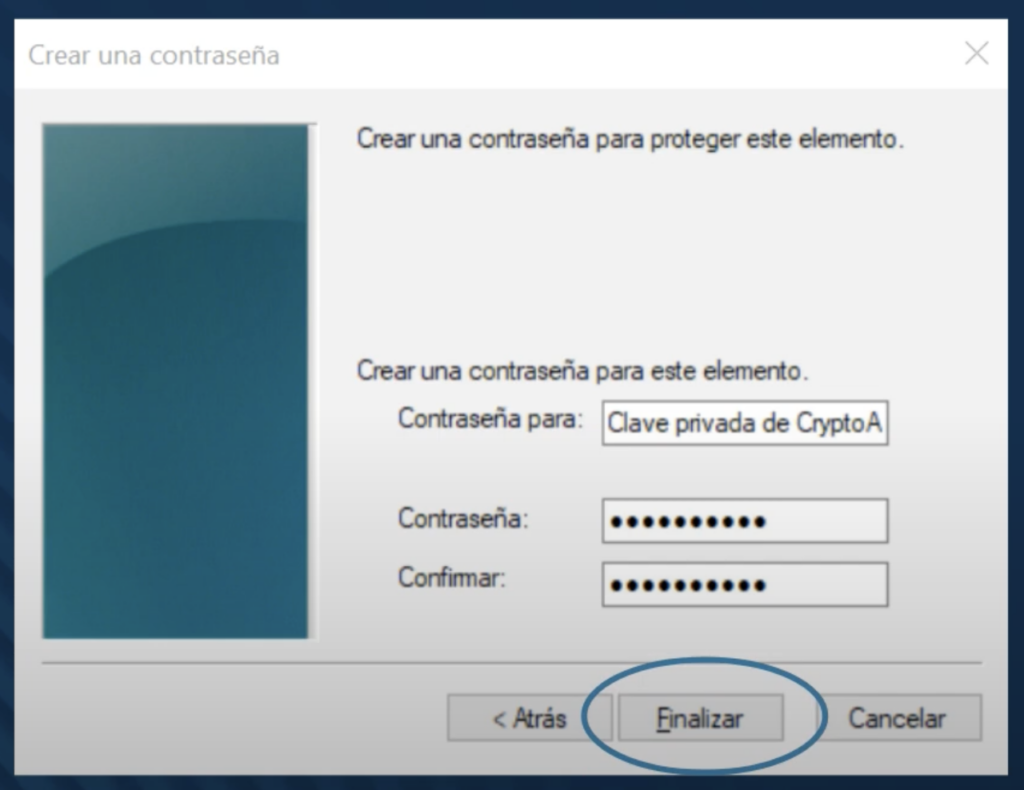Cancel the password creation dialog
The image size is (1024, 790).
point(897,718)
